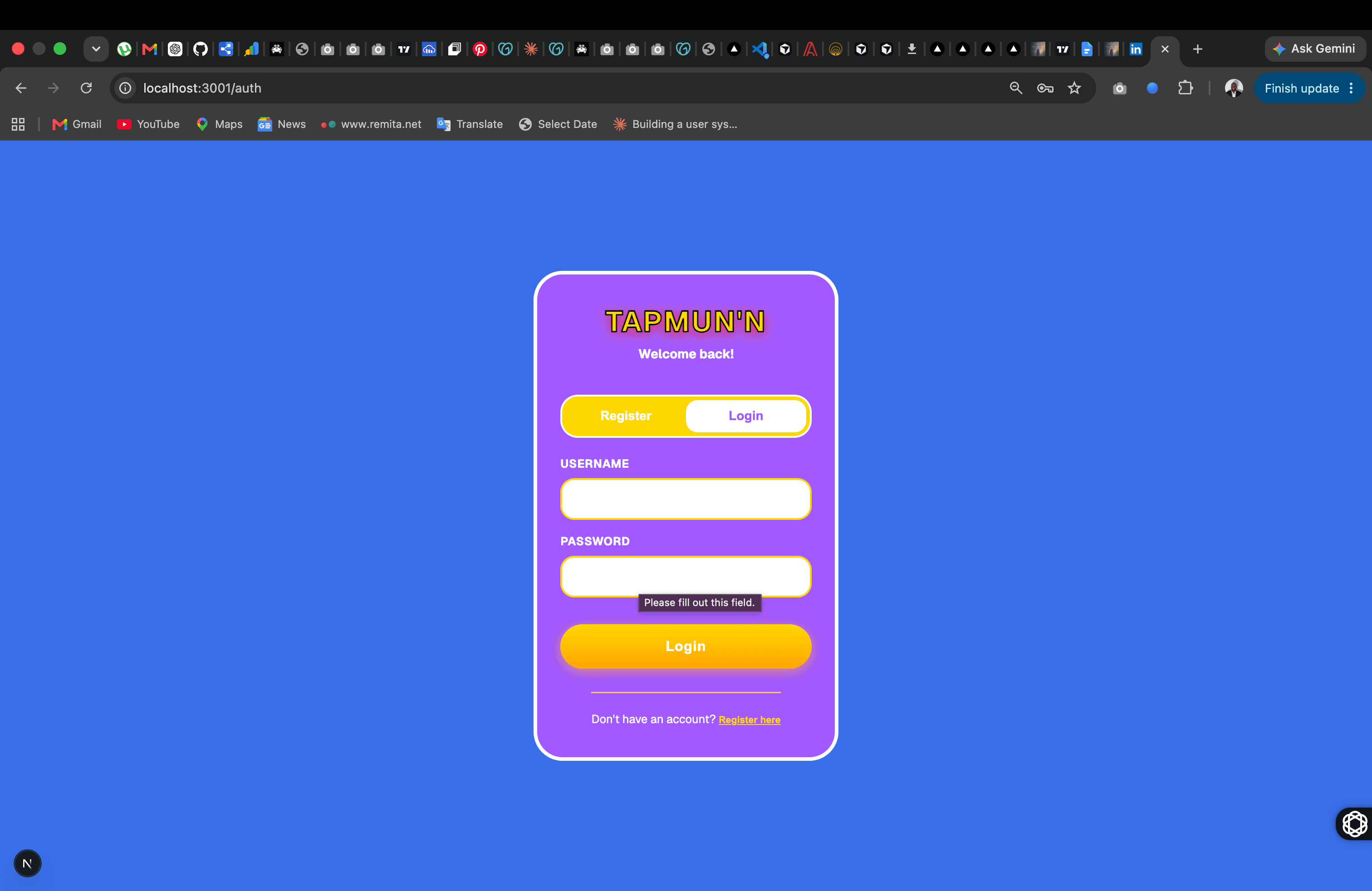Click the Ask Gemini button

point(1315,49)
